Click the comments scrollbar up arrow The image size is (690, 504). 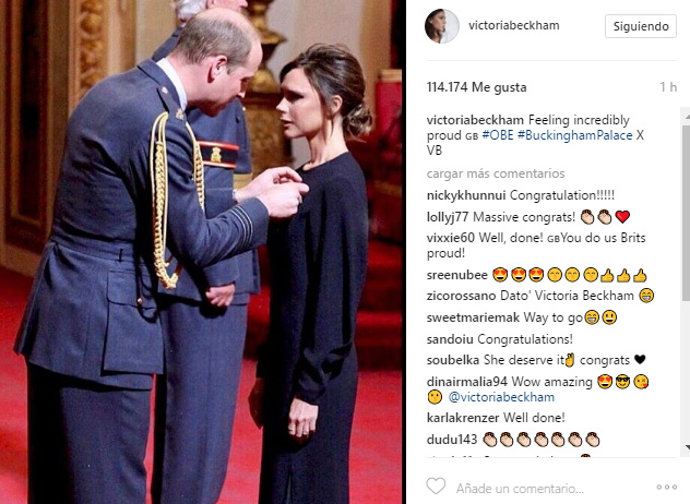click(686, 116)
